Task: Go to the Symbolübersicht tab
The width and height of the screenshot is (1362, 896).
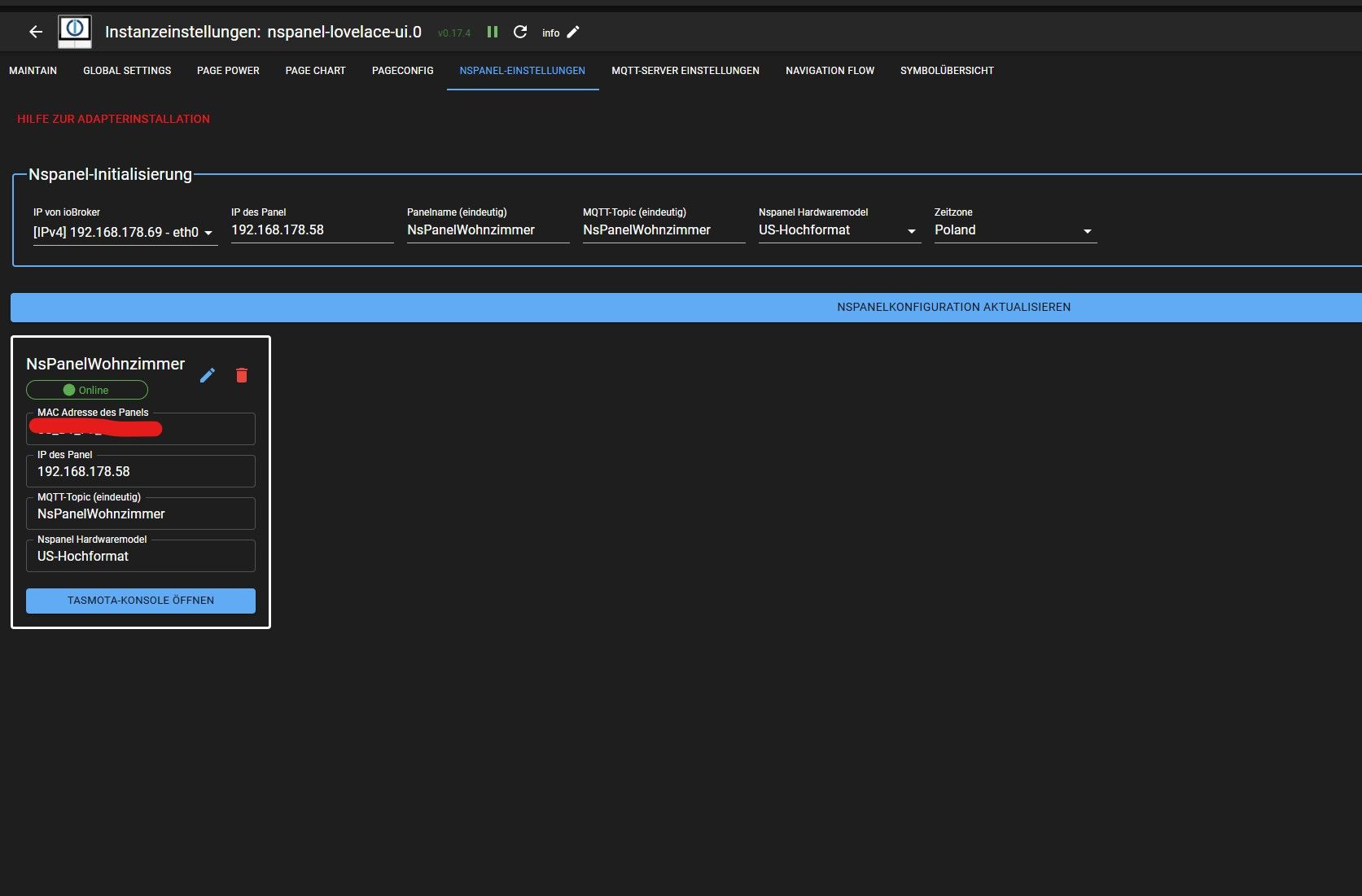Action: click(947, 71)
